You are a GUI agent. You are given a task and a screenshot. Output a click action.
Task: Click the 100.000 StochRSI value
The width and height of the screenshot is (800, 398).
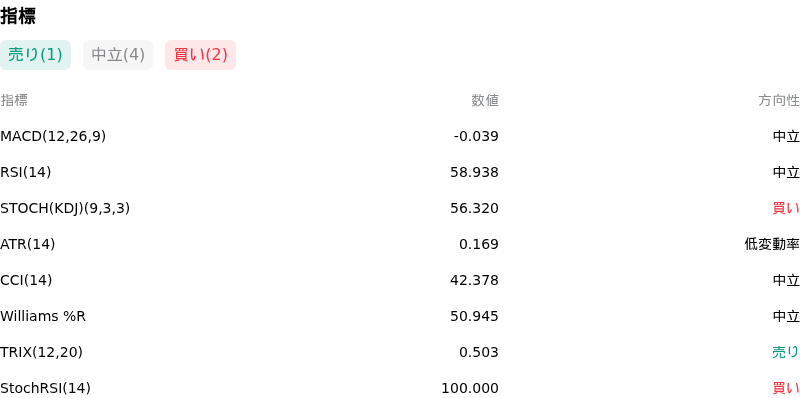[470, 388]
